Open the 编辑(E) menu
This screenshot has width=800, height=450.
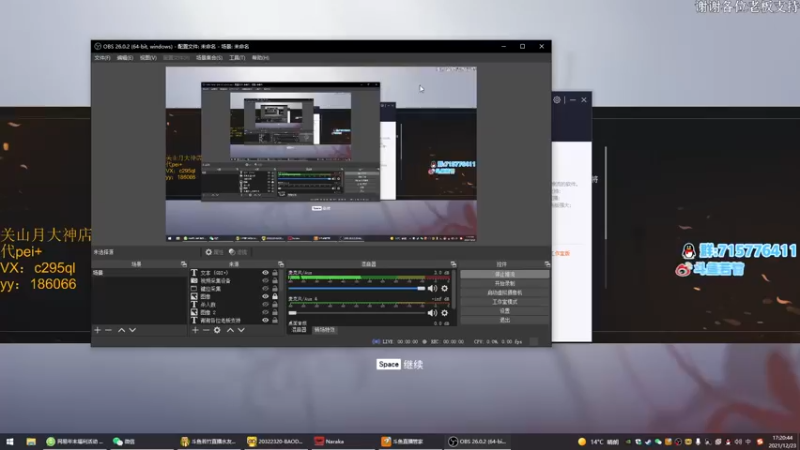(125, 58)
